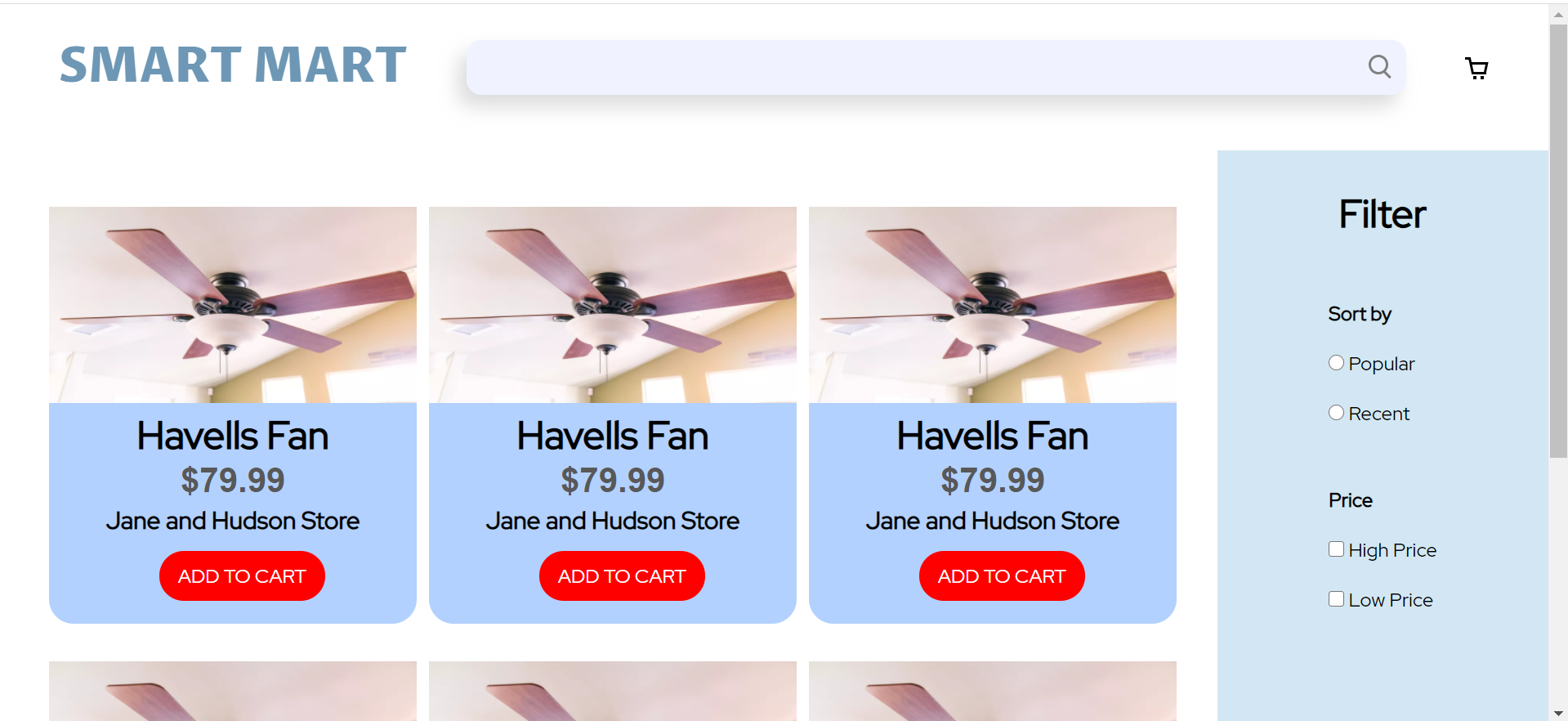Screen dimensions: 1568x721
Task: Focus the search input field
Action: click(x=915, y=67)
